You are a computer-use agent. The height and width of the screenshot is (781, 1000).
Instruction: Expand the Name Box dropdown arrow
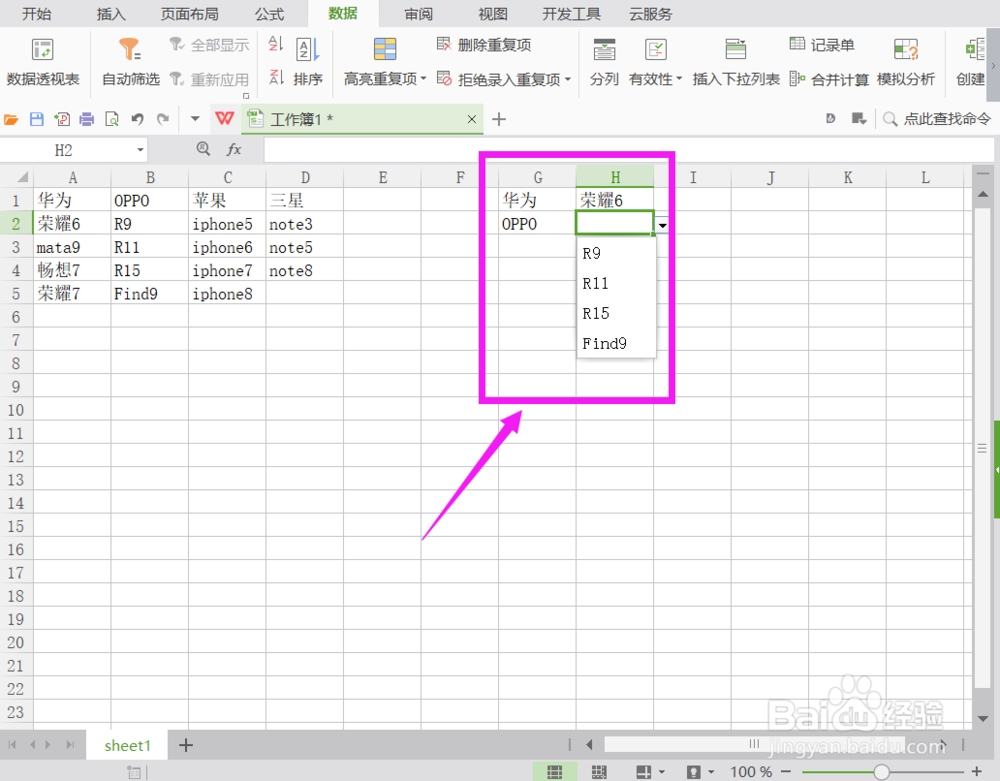140,150
